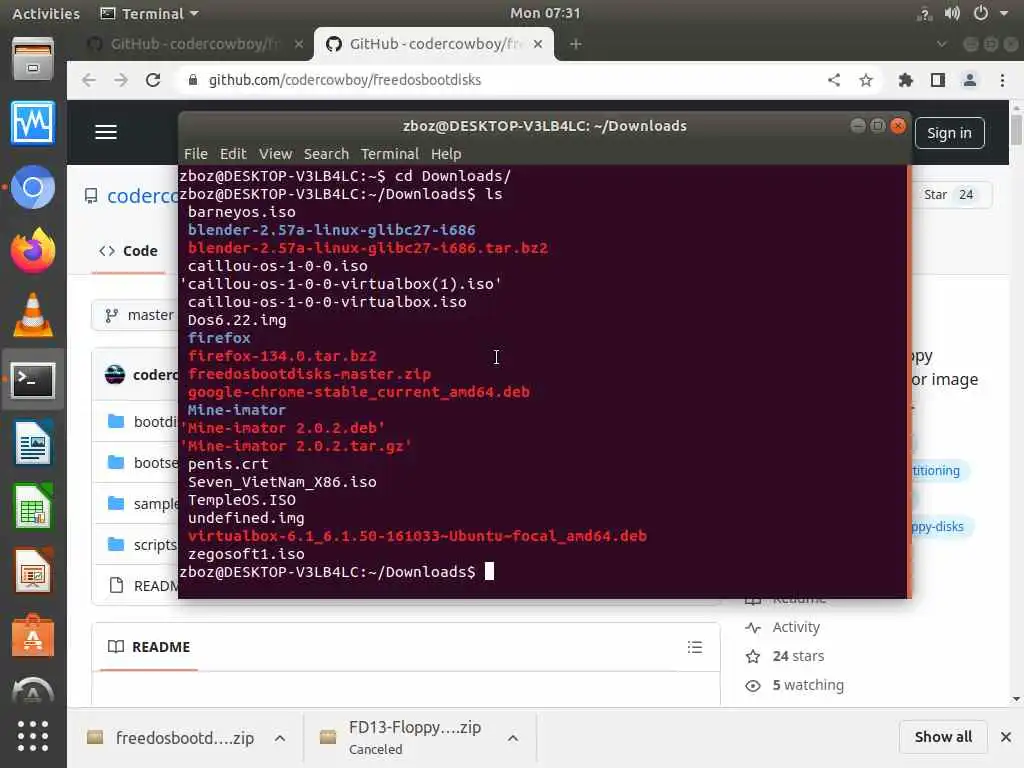
Task: Click zegosoft1.iso in terminal listing
Action: click(246, 554)
